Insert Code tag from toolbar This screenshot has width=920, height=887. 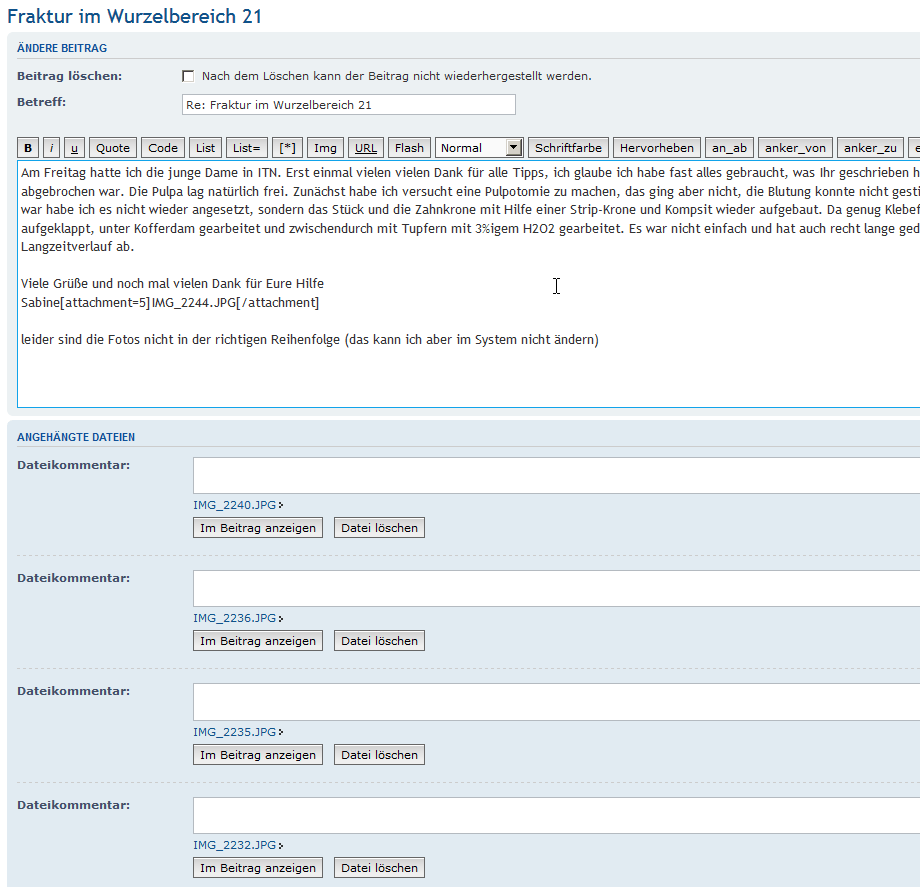point(163,148)
